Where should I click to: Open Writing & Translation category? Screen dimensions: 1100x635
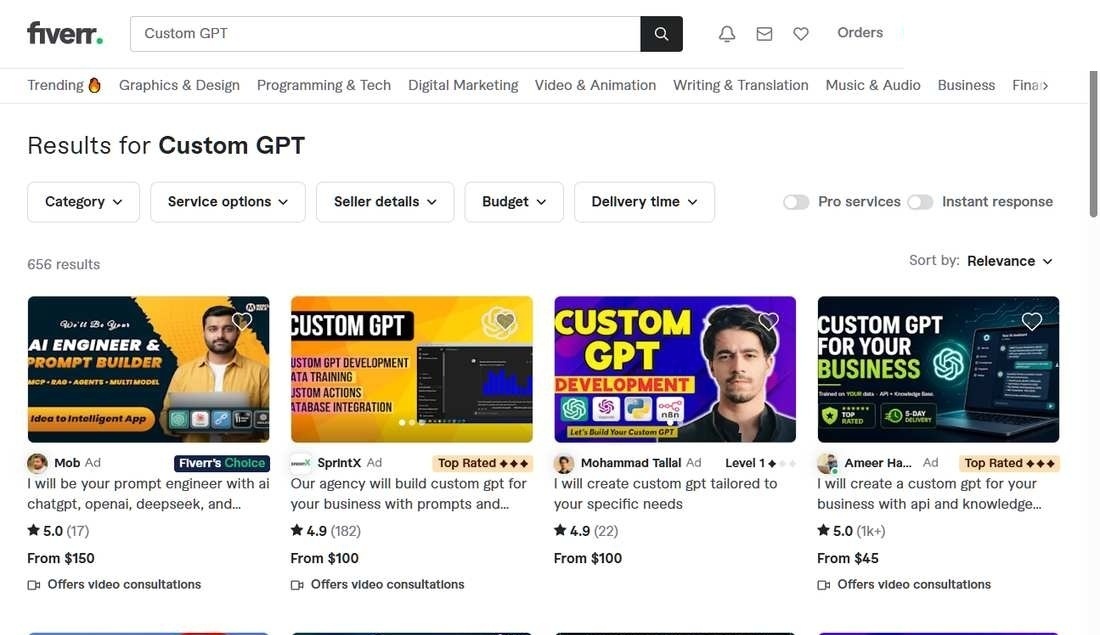[x=740, y=85]
